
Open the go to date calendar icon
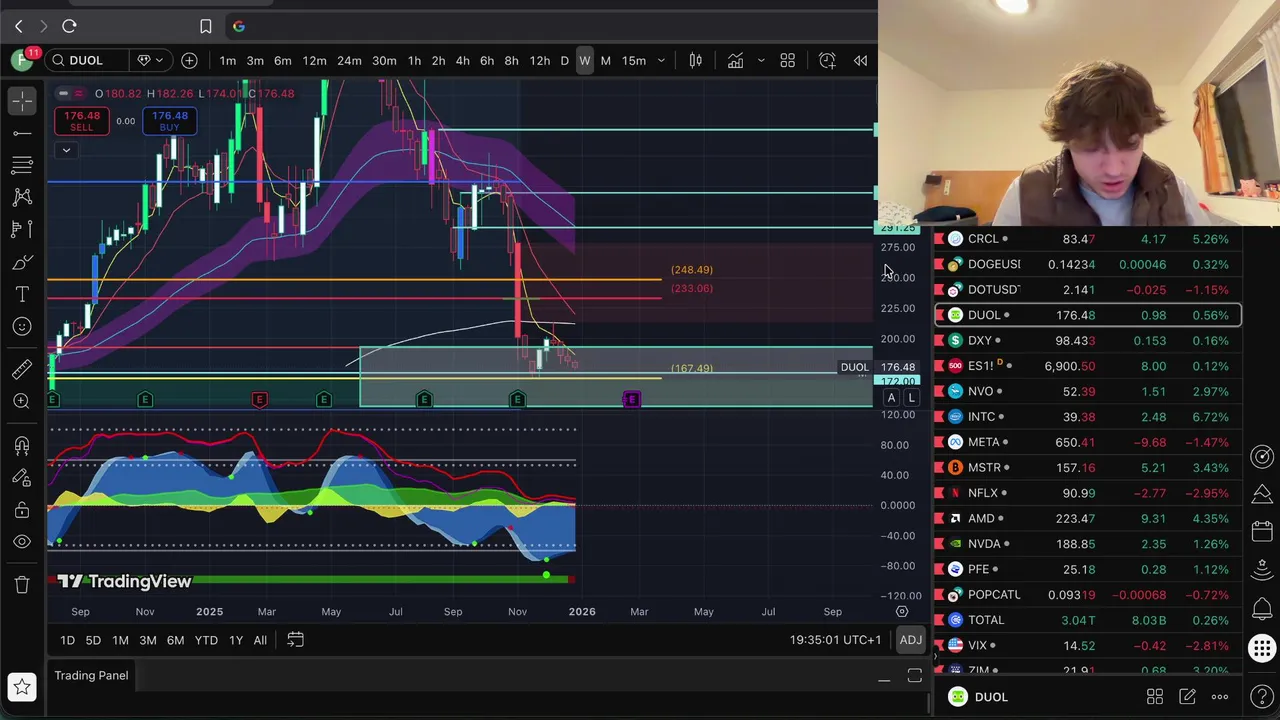295,640
